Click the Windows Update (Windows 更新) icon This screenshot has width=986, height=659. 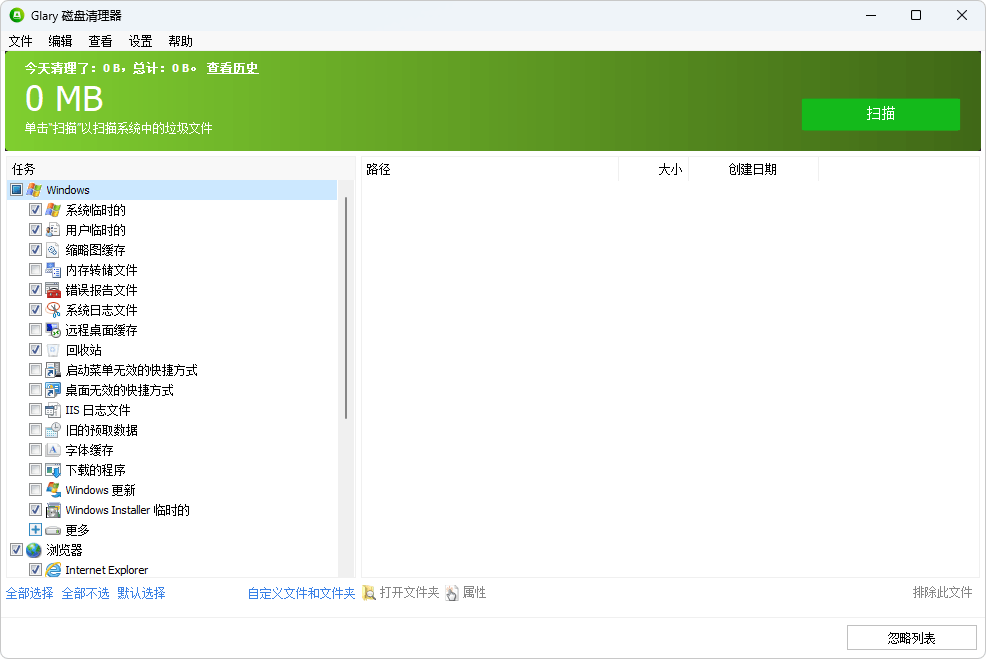pos(53,490)
